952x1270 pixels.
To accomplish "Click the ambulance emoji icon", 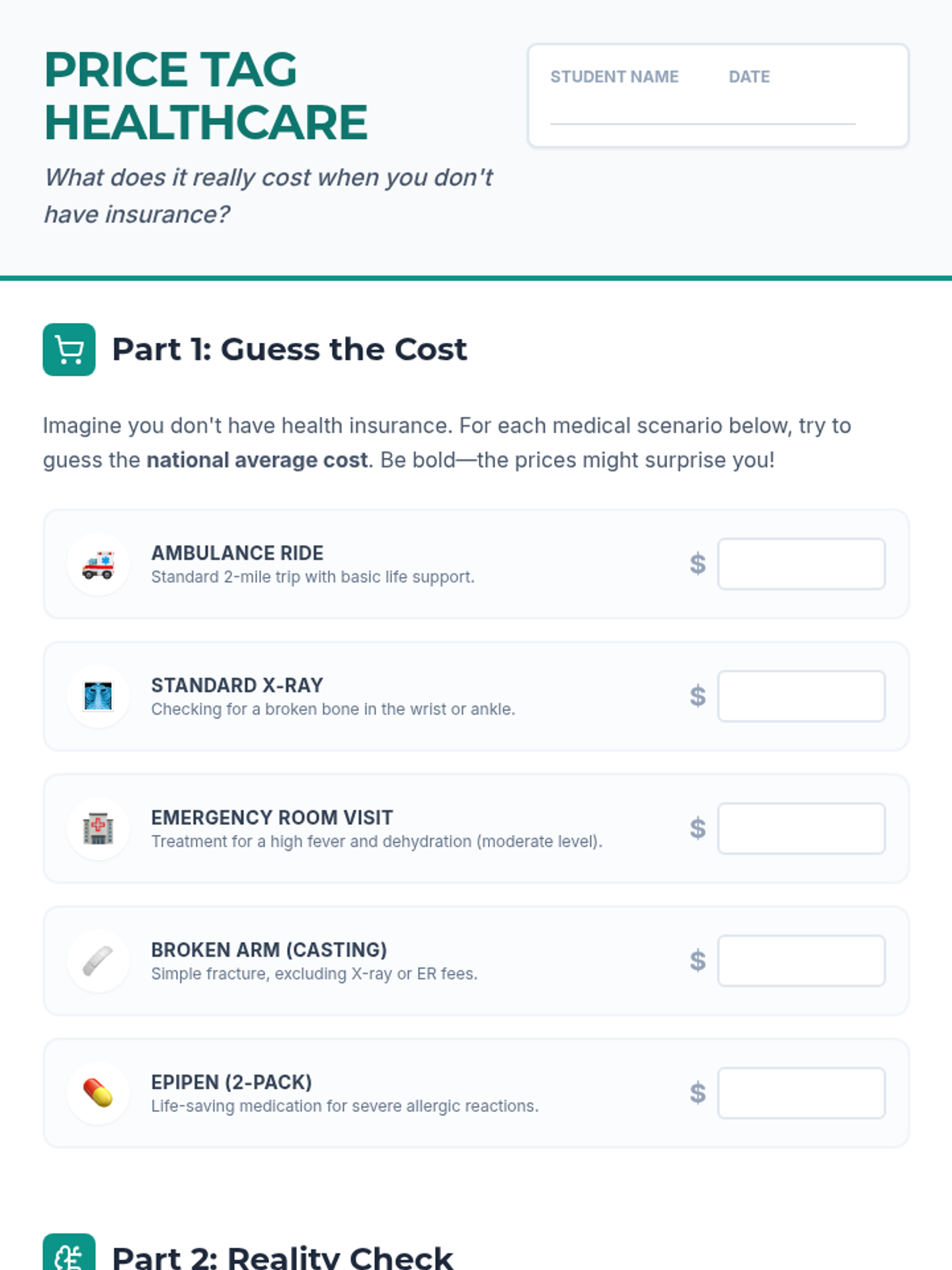I will coord(98,564).
